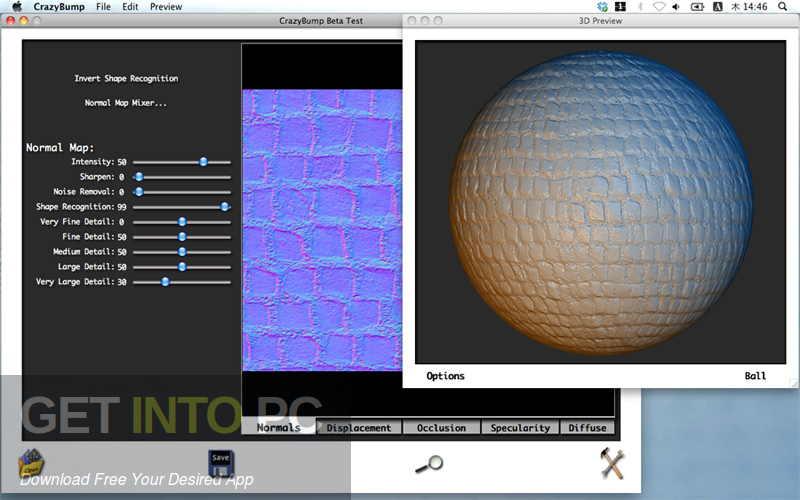
Task: Open the CrazyBump application menu
Action: tap(58, 7)
